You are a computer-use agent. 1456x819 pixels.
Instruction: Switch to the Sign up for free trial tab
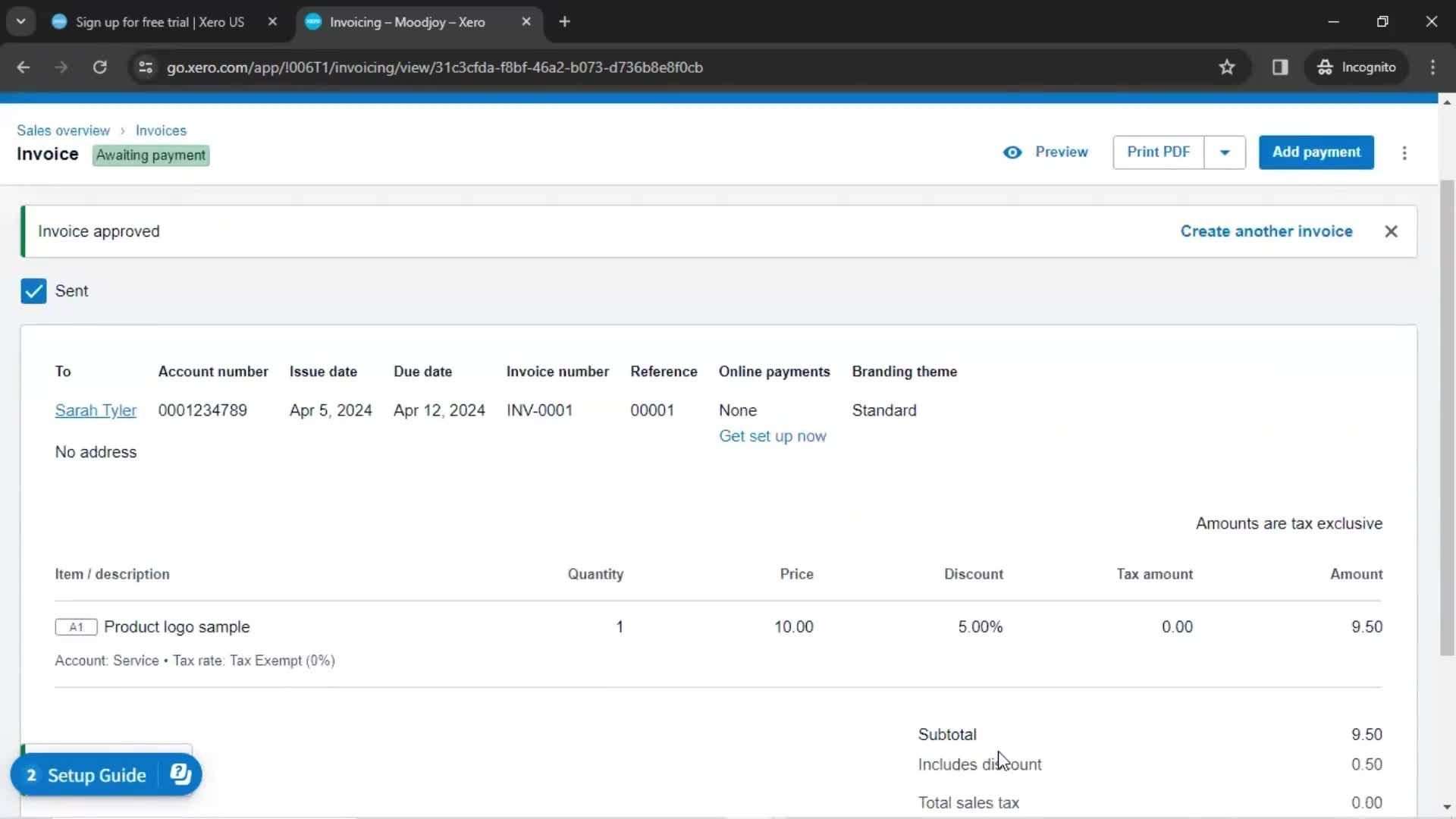point(159,22)
